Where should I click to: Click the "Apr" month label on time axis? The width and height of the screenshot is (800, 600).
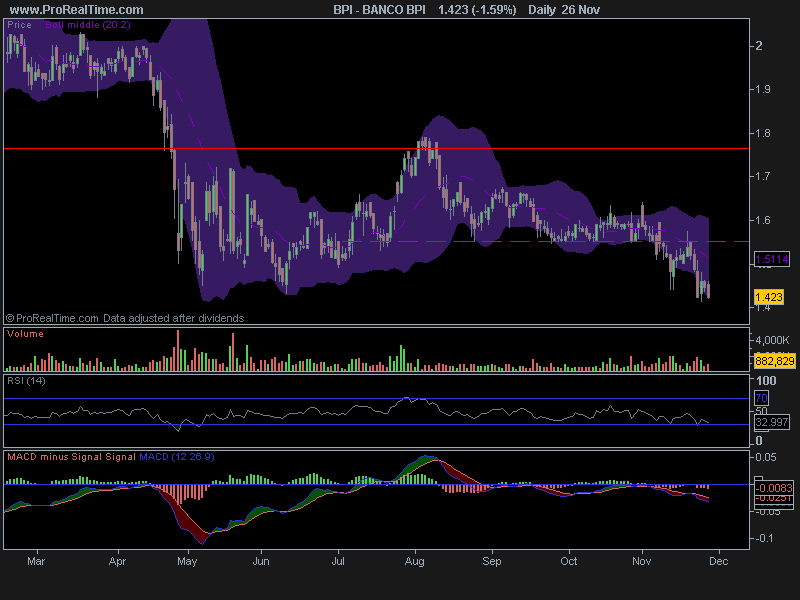tap(117, 561)
